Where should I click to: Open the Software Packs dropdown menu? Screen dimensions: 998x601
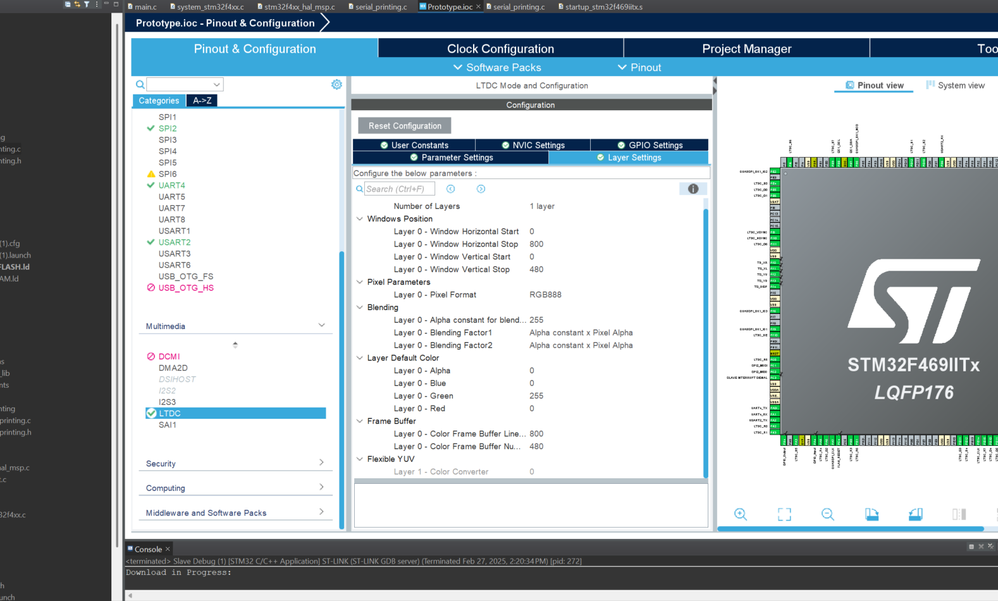click(x=497, y=67)
